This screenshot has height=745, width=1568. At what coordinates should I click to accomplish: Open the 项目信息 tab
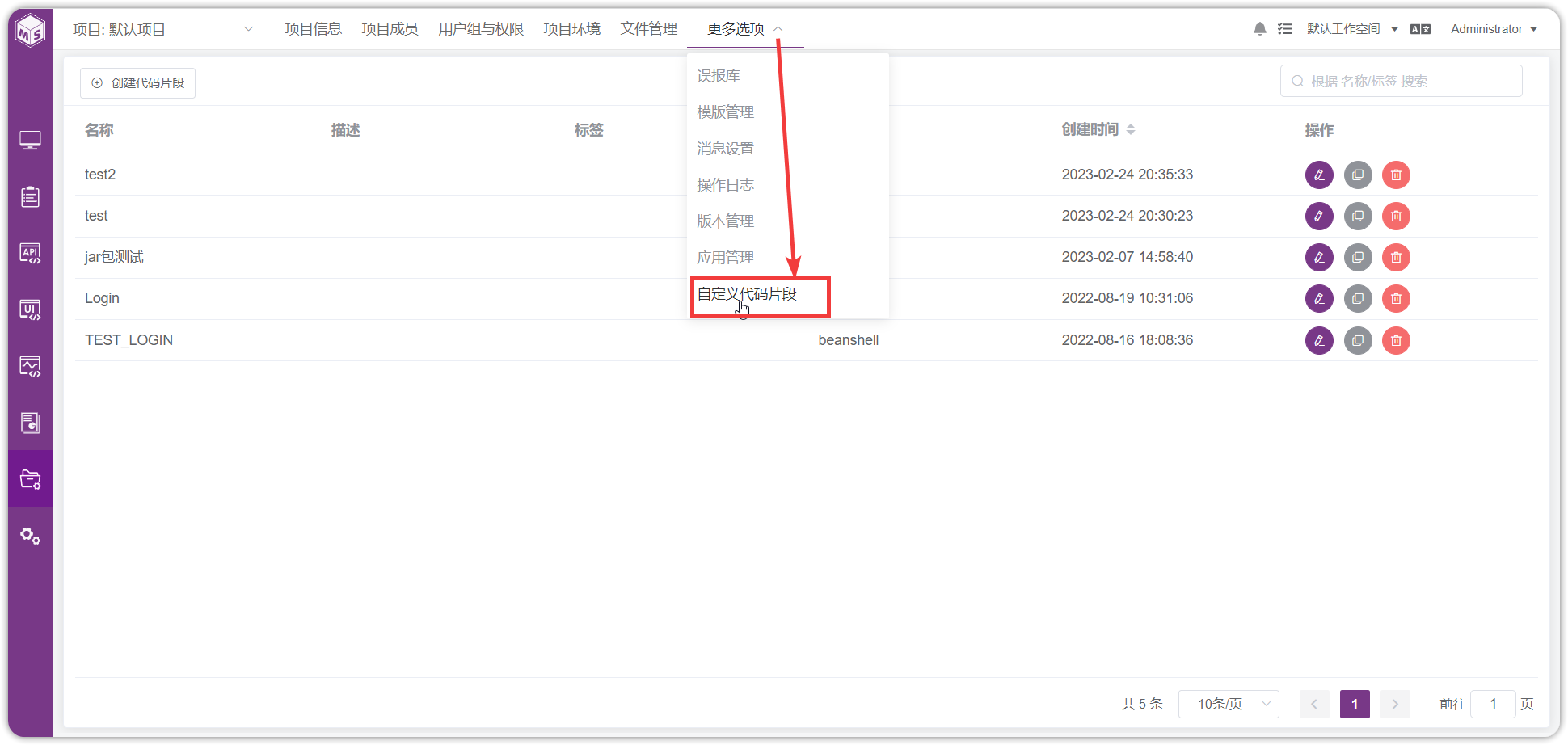pyautogui.click(x=313, y=29)
